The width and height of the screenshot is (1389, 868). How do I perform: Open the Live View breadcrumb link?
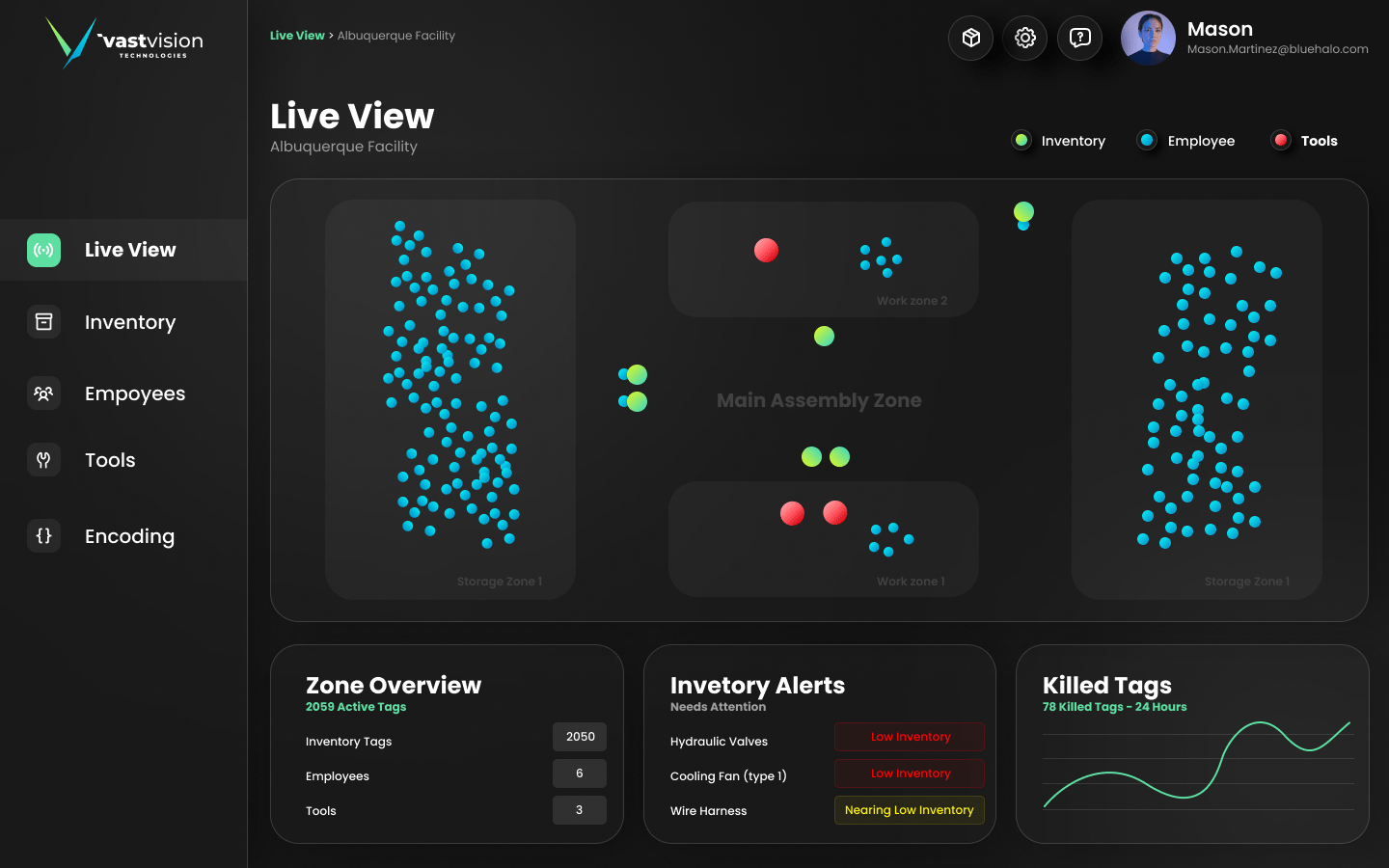(297, 35)
